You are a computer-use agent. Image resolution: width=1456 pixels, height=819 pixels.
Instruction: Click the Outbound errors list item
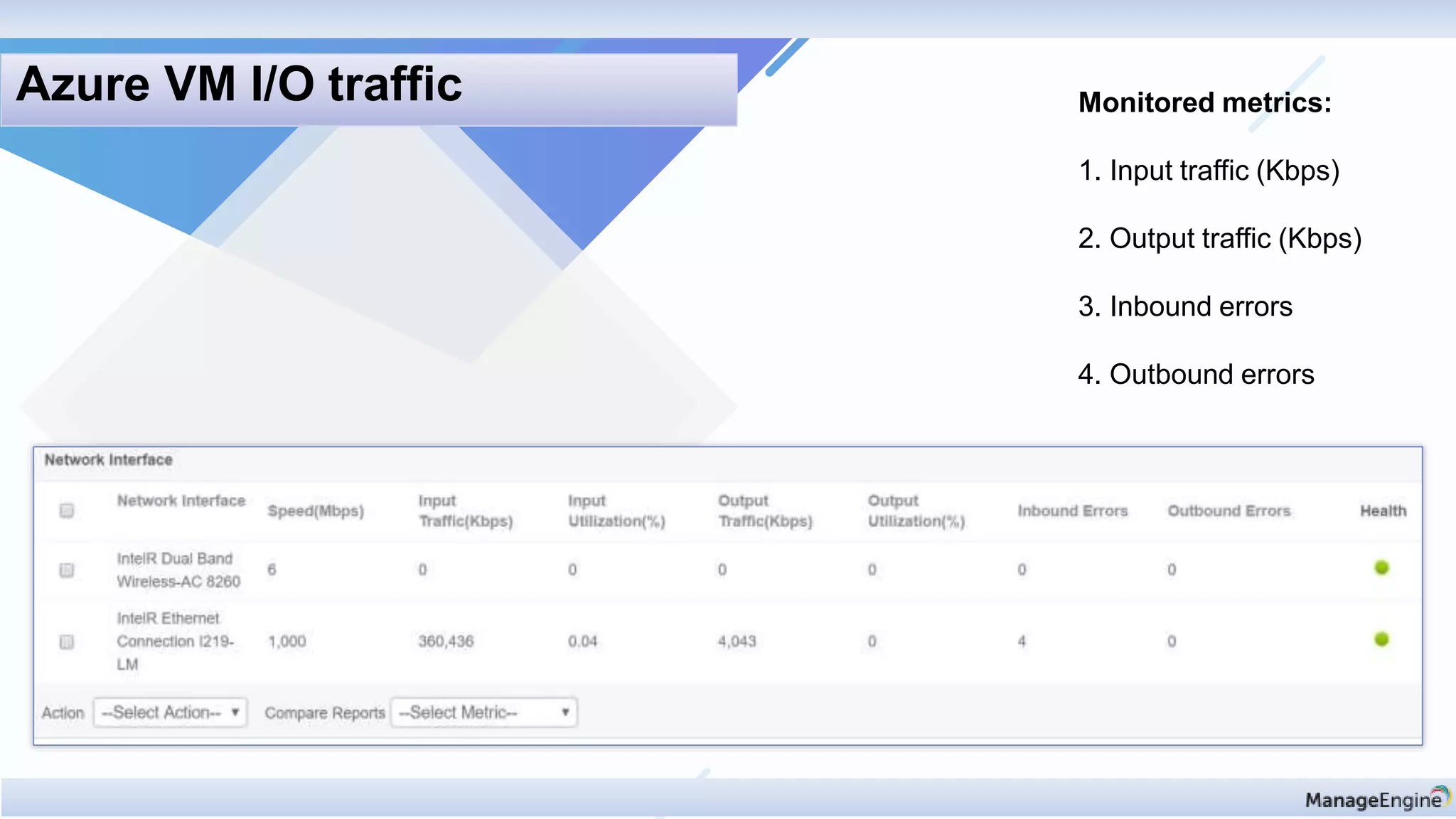pos(1197,375)
